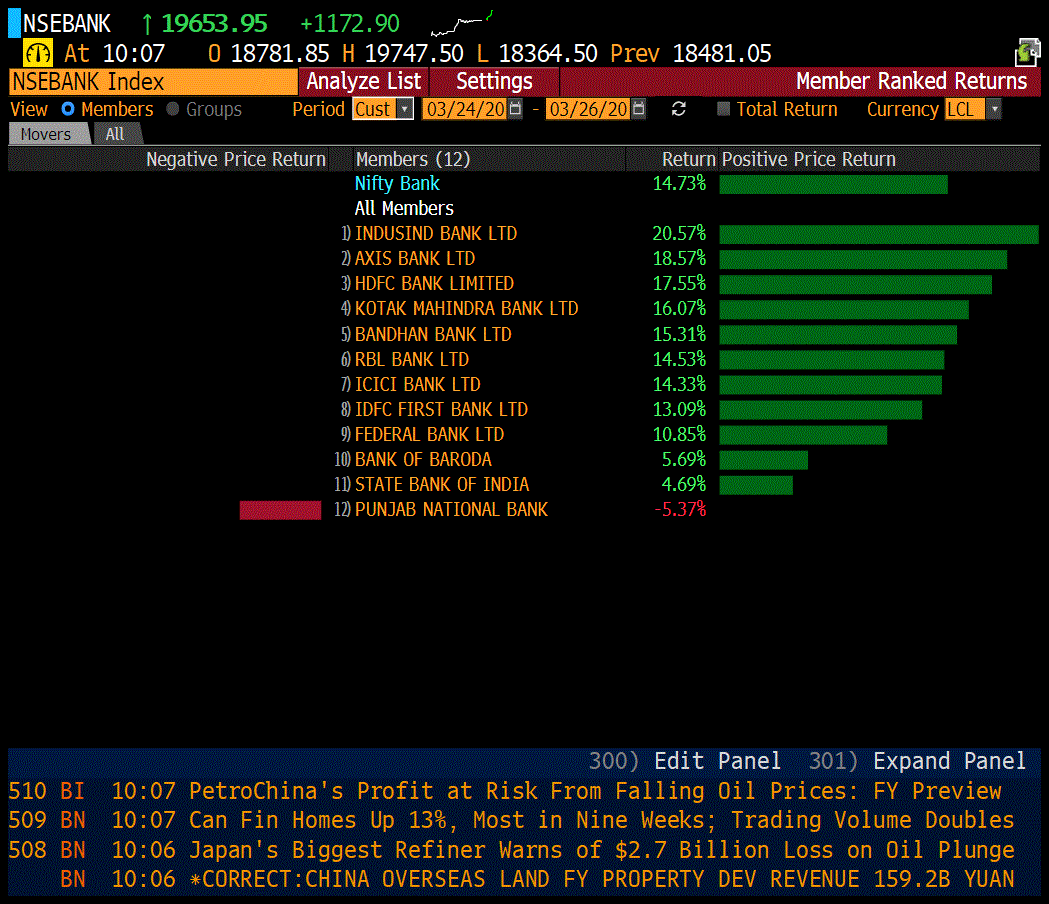
Task: Open the Analyze List menu
Action: coord(363,82)
